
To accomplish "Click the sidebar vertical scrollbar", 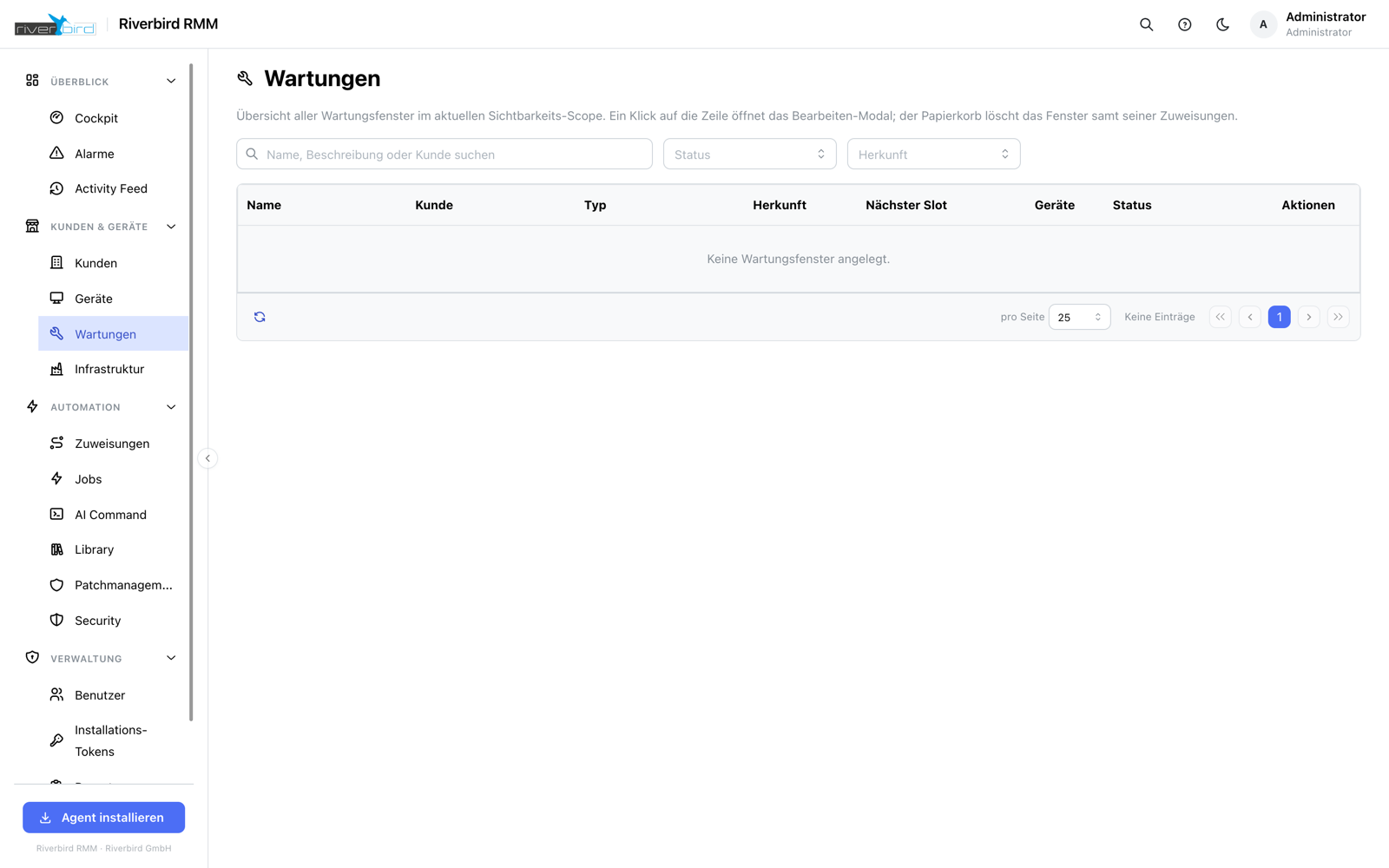I will pos(191,392).
